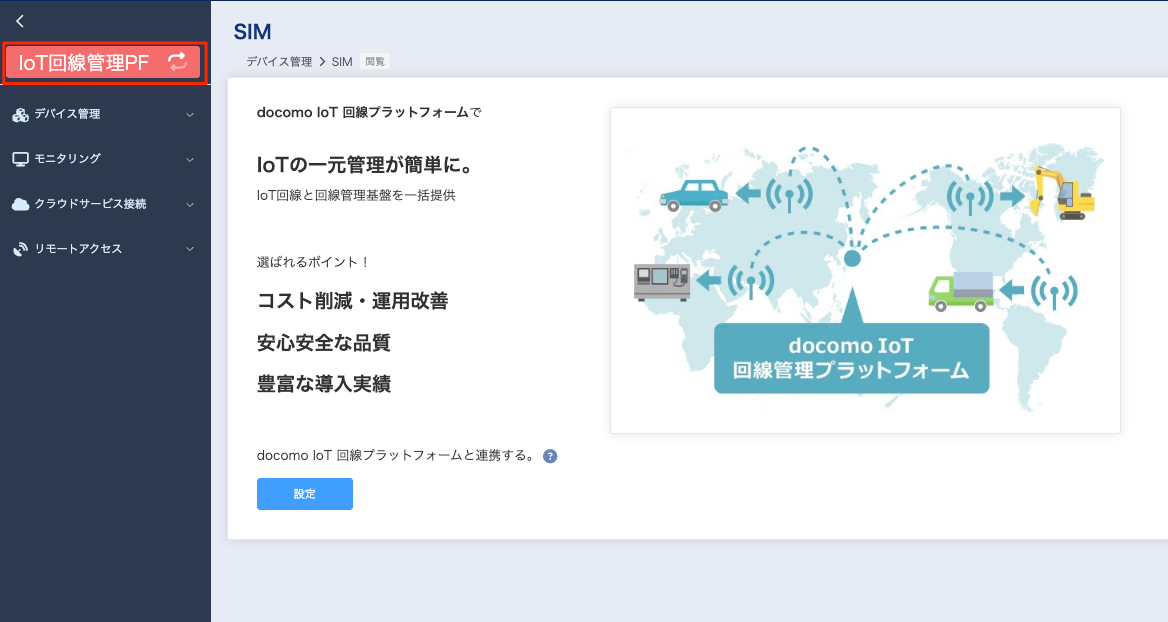Click the blue help question mark icon
Viewport: 1168px width, 622px height.
click(x=550, y=456)
